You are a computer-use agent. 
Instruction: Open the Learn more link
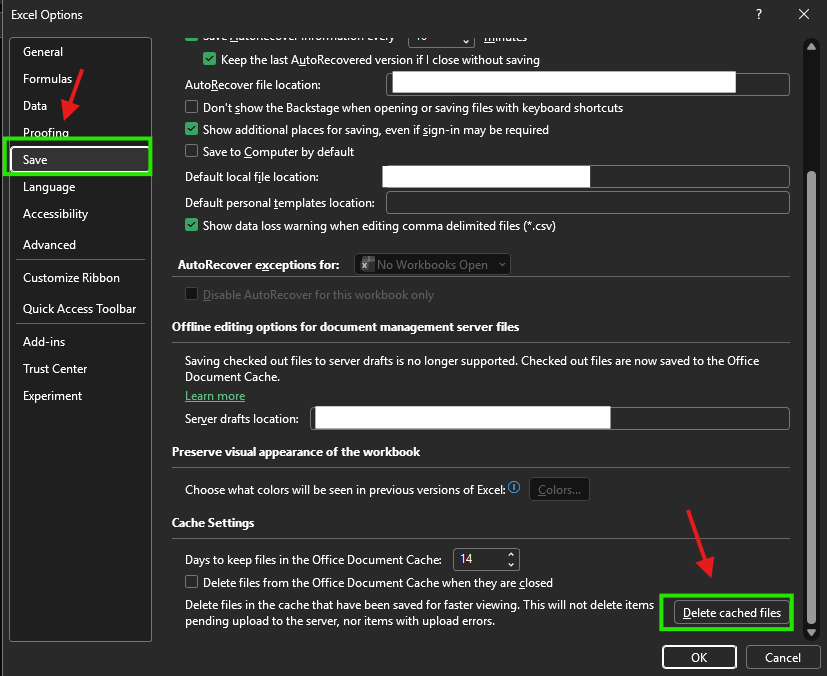tap(215, 396)
